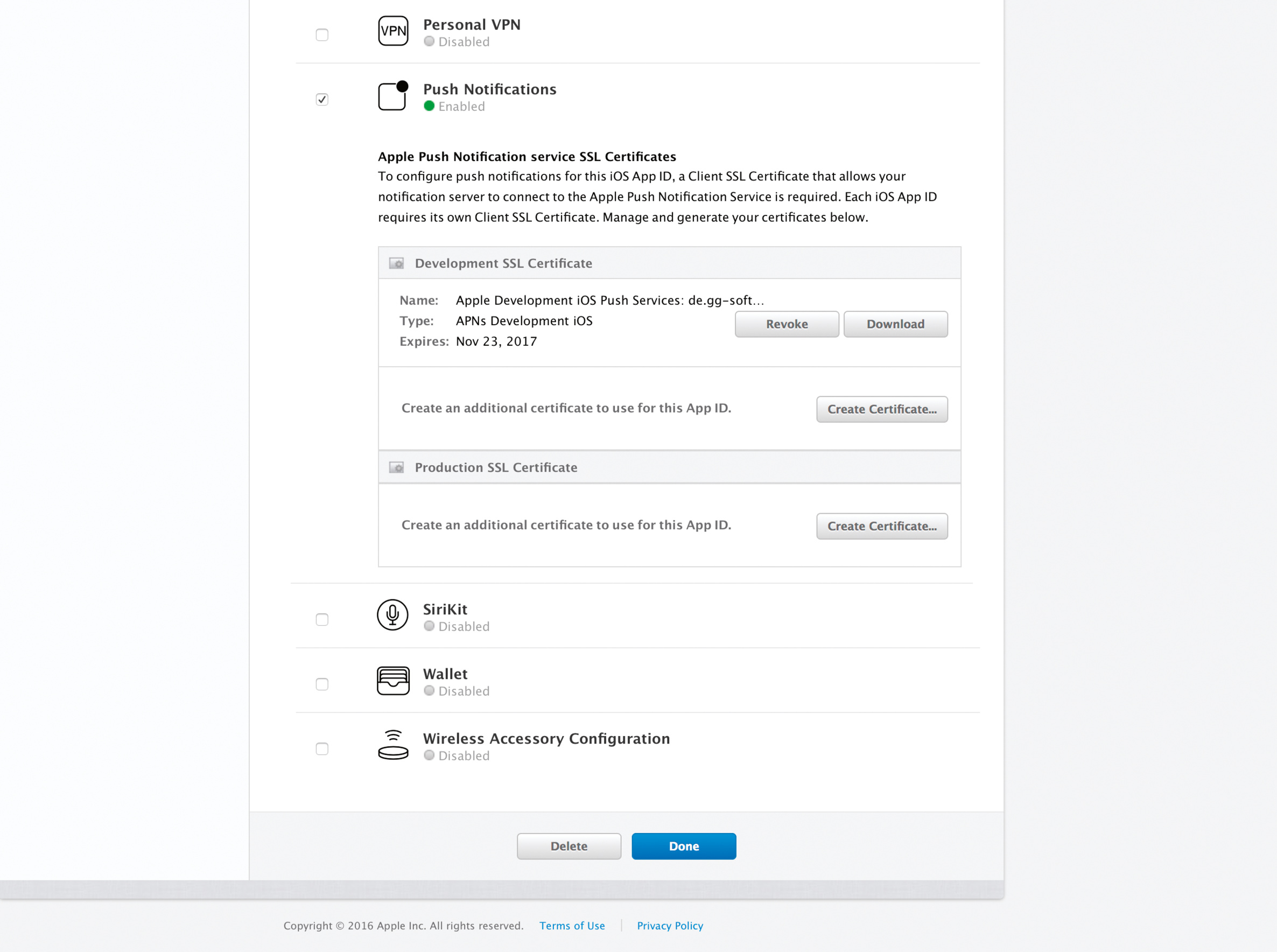Revoke the development push certificate

pyautogui.click(x=786, y=324)
